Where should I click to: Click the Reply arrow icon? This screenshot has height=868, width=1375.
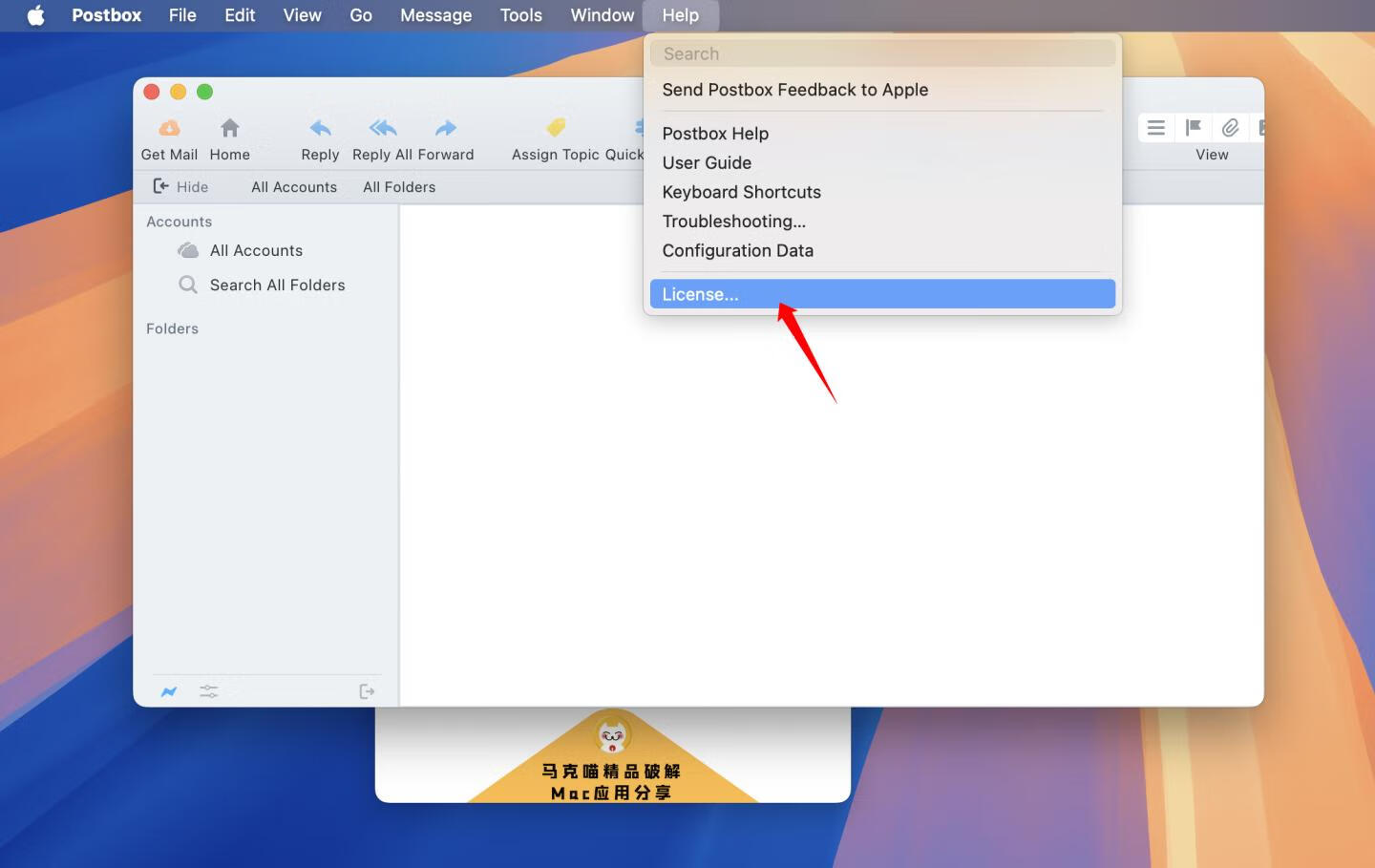click(321, 128)
